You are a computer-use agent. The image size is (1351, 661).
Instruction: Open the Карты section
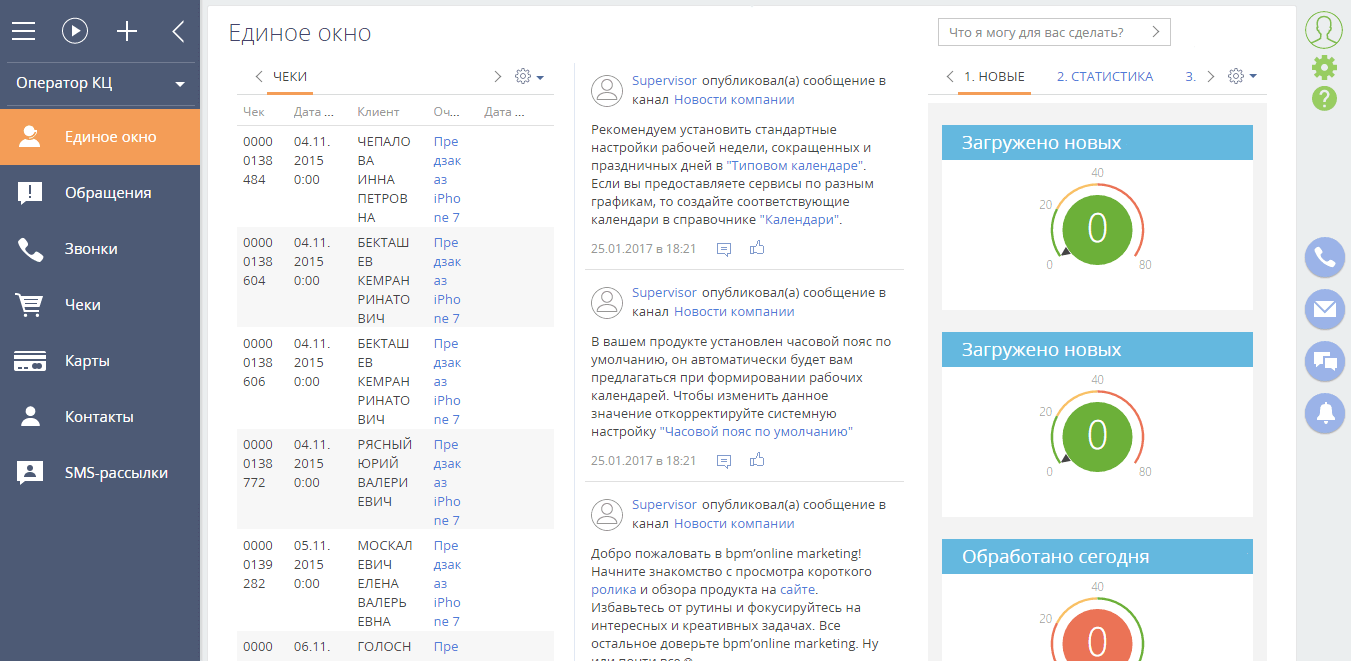(x=100, y=361)
